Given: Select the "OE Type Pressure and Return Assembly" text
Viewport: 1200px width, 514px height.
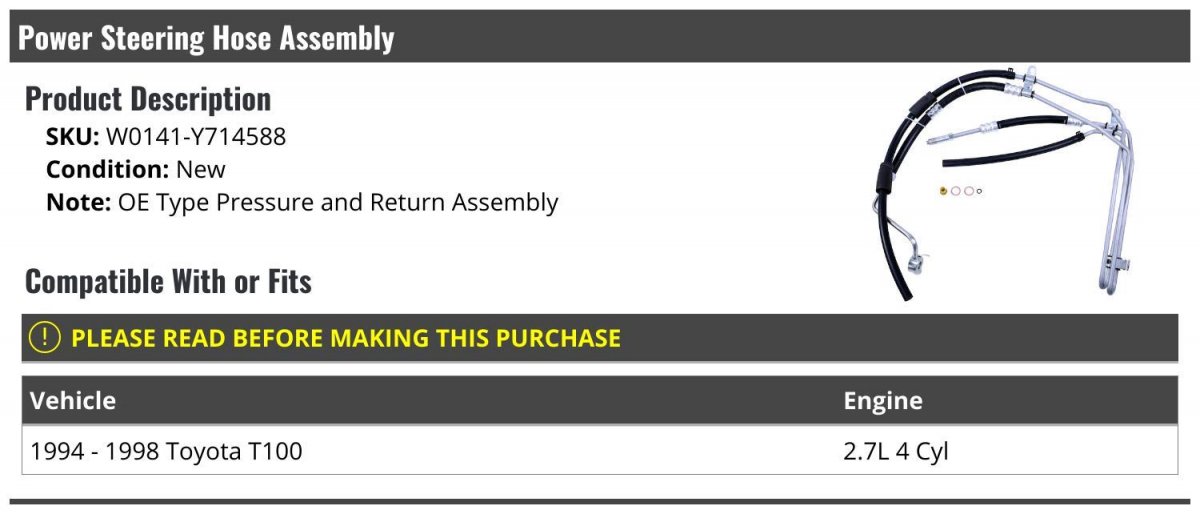Looking at the screenshot, I should [338, 202].
